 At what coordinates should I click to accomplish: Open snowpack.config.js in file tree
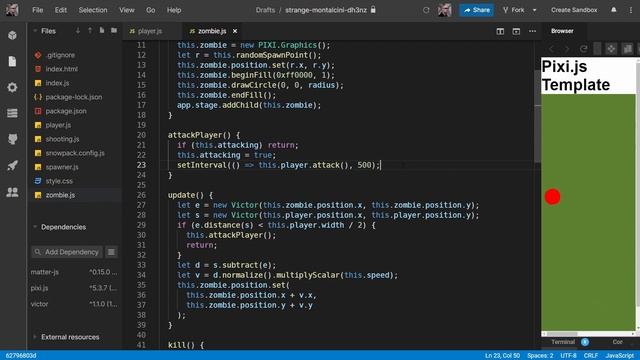(76, 153)
